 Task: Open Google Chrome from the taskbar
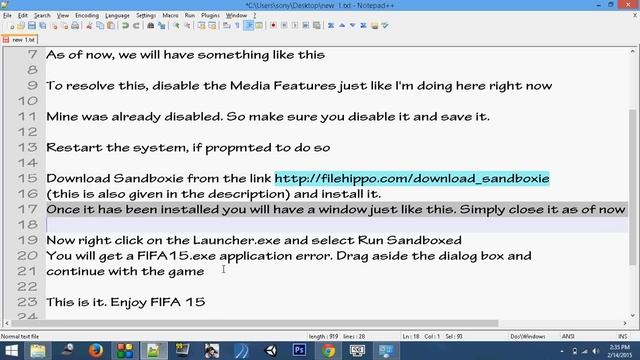(328, 351)
